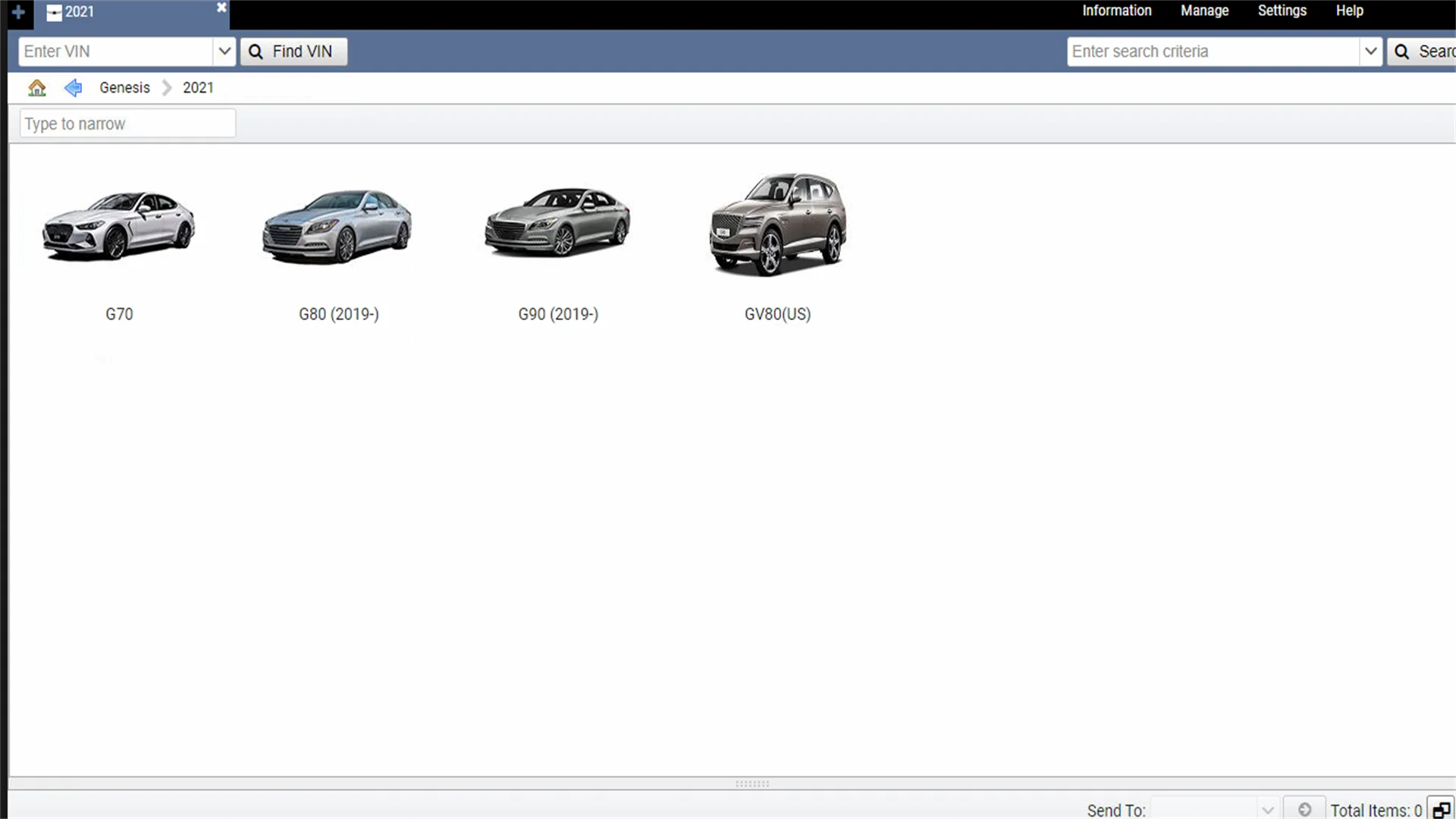Click the GV80(US) model label
Image resolution: width=1456 pixels, height=819 pixels.
point(777,314)
